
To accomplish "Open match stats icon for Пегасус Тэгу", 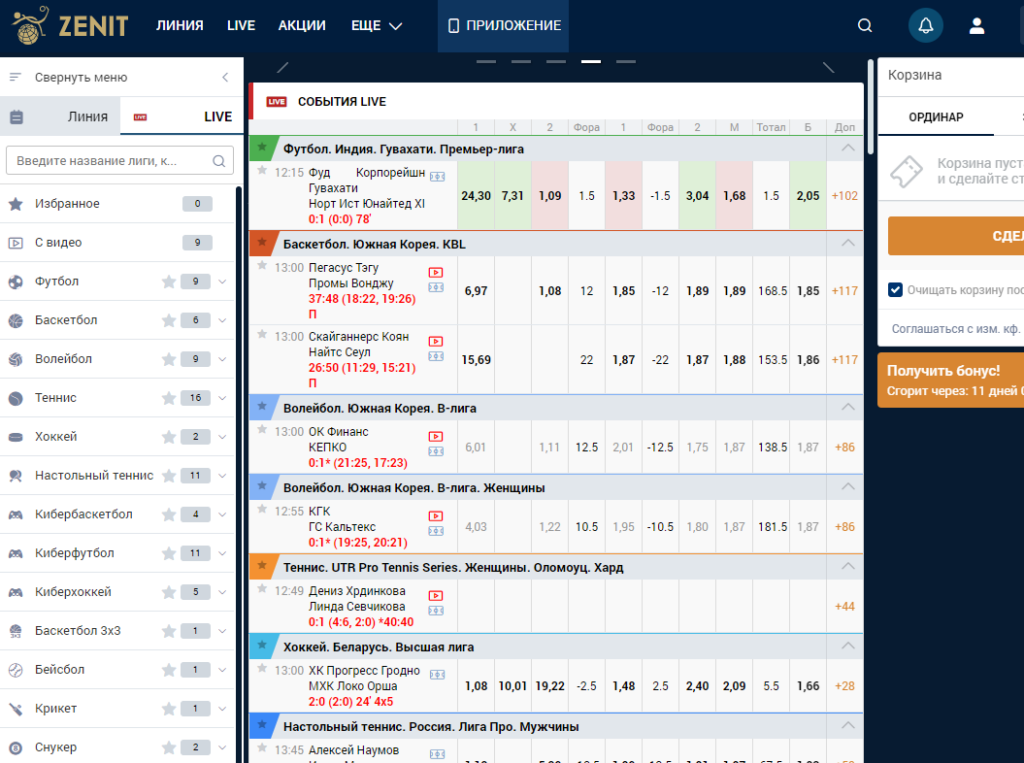I will pos(436,287).
